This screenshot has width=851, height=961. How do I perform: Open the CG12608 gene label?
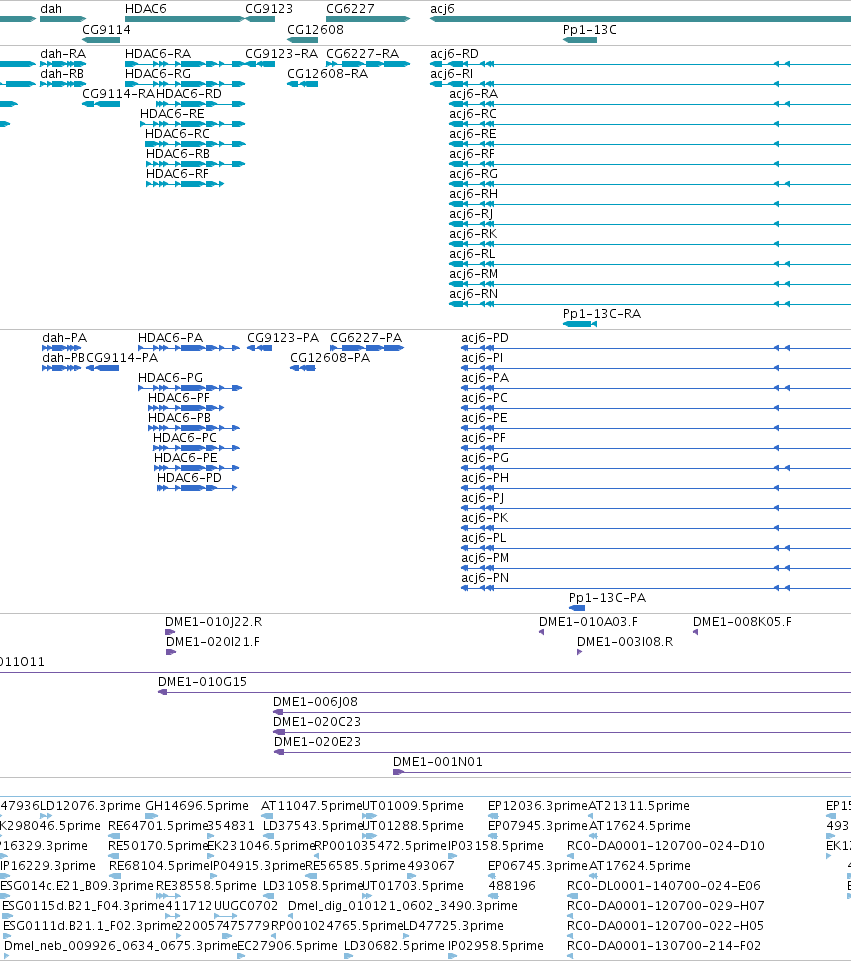pos(316,30)
